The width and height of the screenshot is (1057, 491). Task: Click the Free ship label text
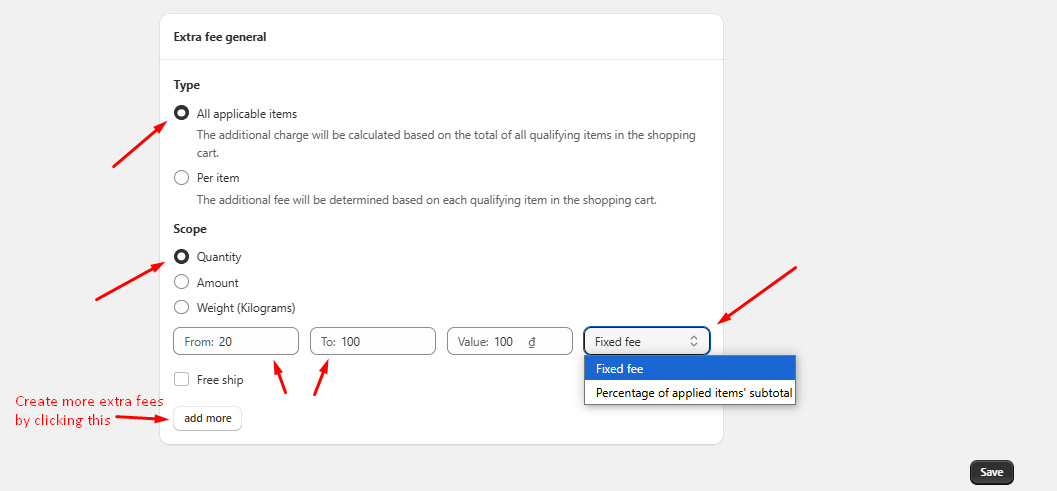[220, 380]
